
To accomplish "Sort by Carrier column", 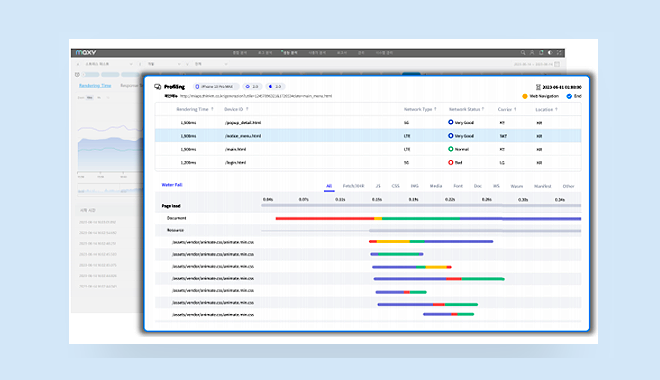I will click(507, 109).
